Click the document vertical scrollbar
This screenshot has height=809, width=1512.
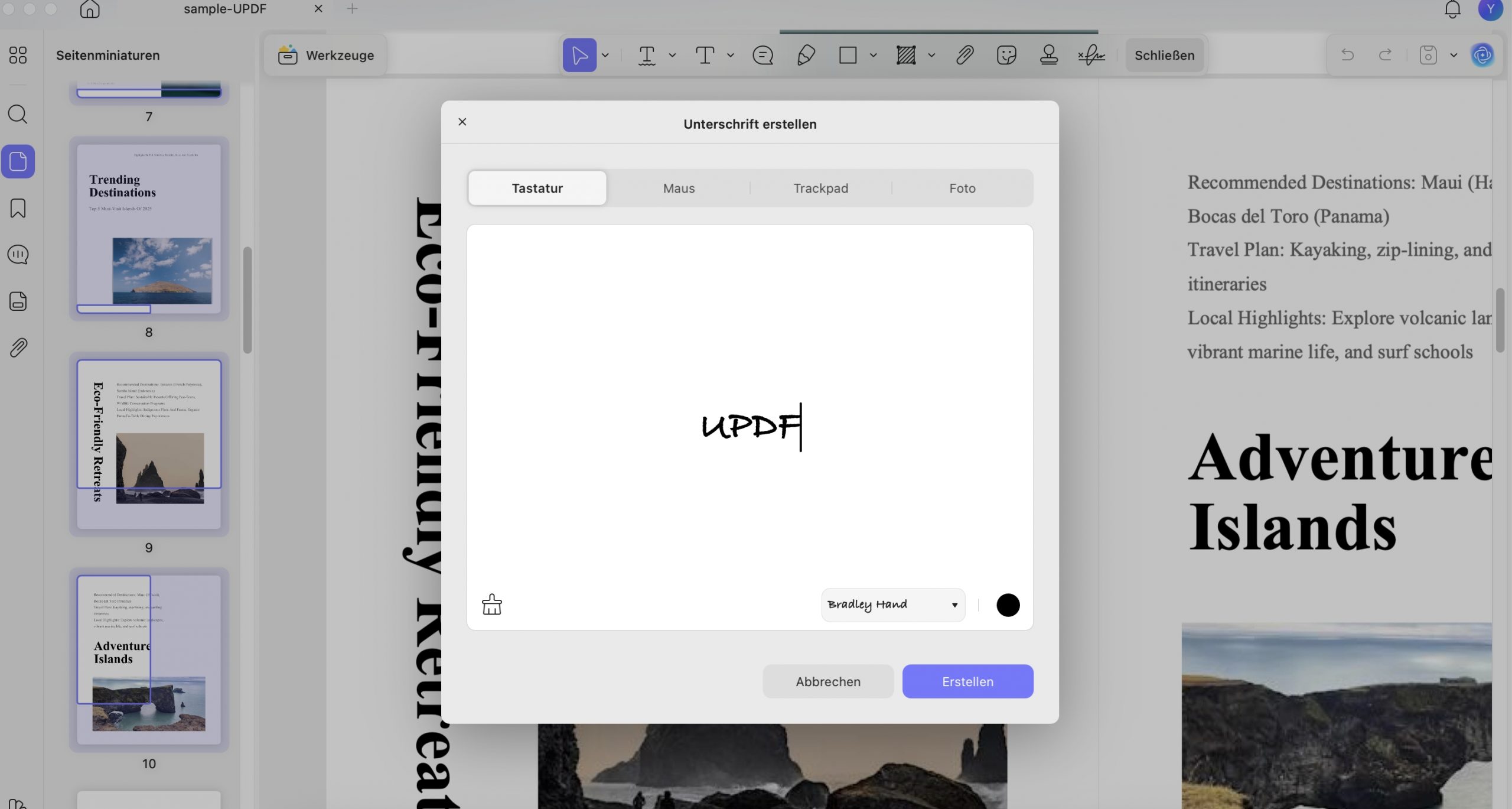pos(1500,320)
